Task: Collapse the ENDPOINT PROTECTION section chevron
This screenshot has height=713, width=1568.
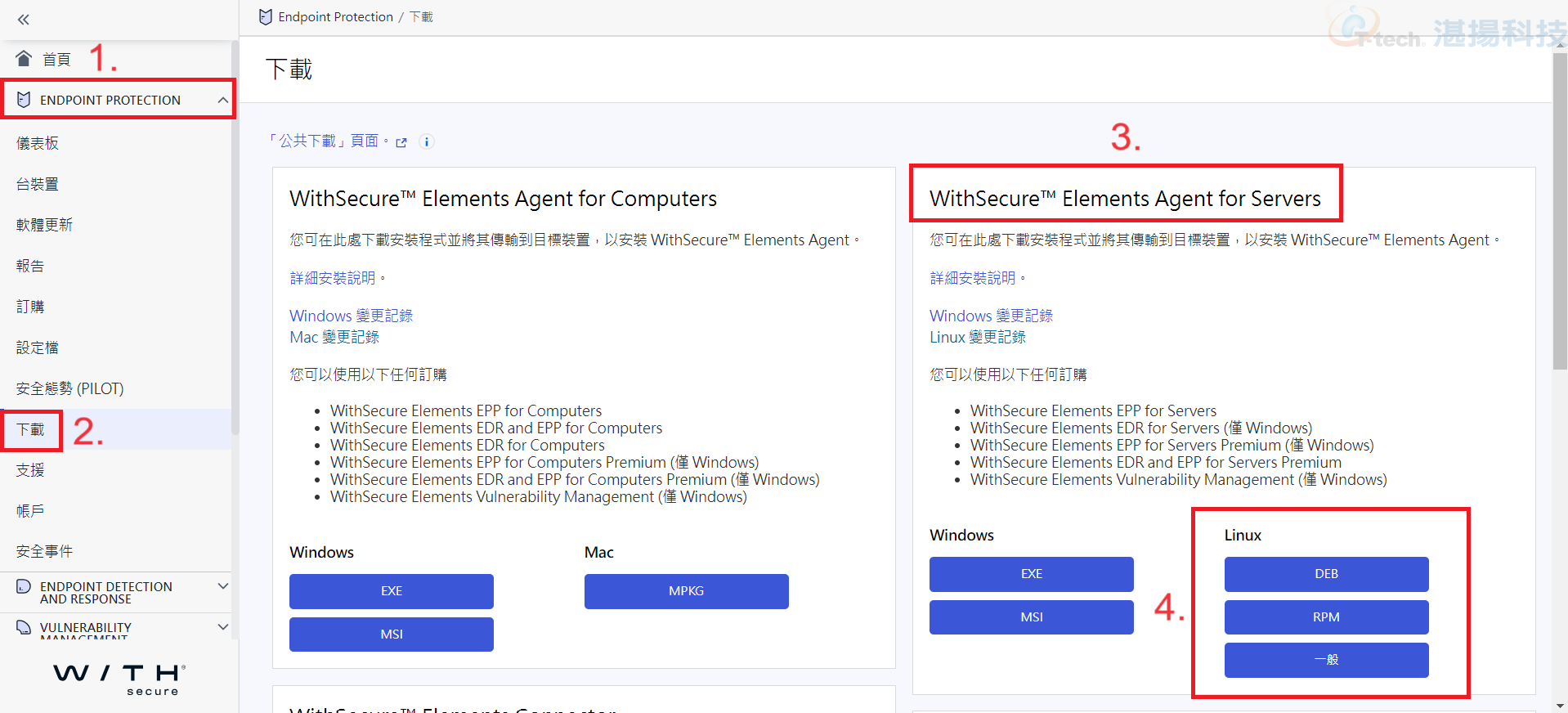Action: [222, 100]
